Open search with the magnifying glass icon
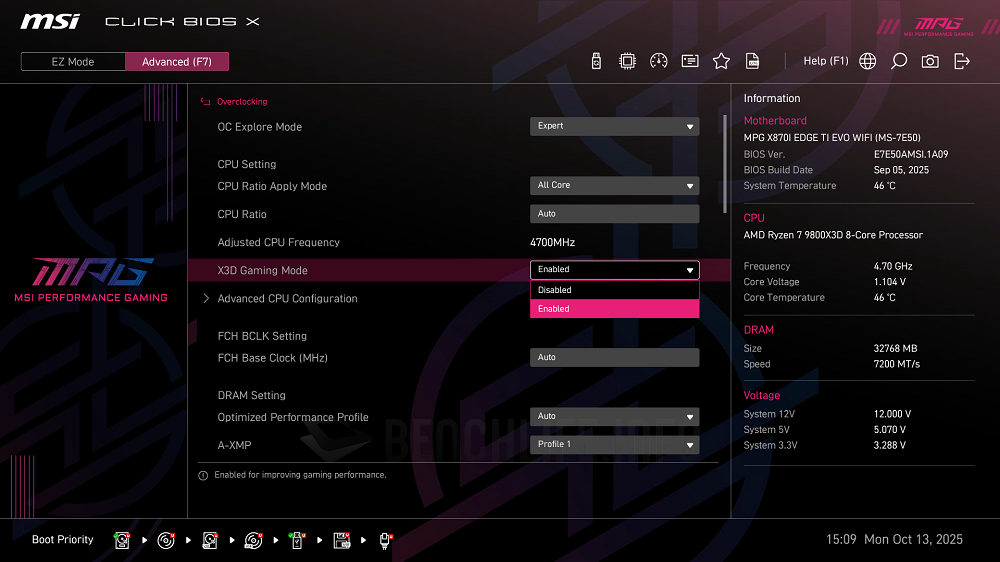Screen dimensions: 1000x562 click(899, 61)
